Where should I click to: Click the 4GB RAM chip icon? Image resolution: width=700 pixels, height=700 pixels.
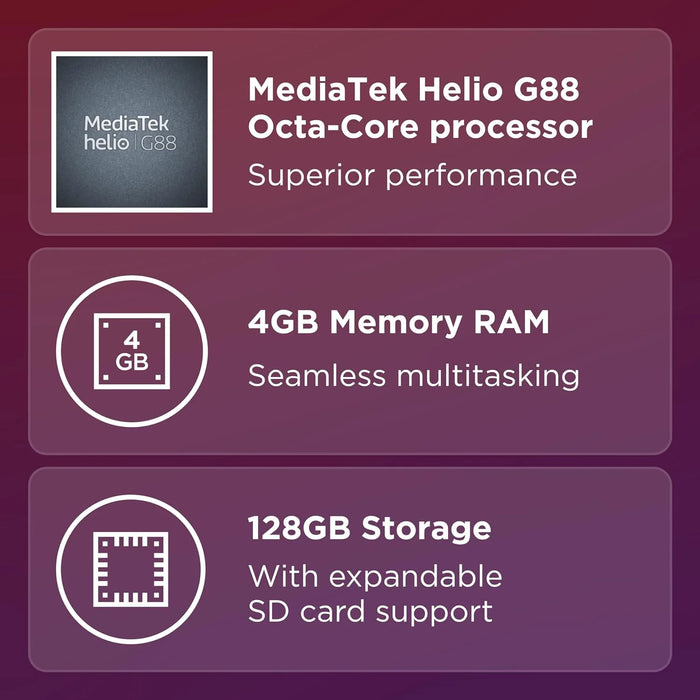pyautogui.click(x=132, y=351)
